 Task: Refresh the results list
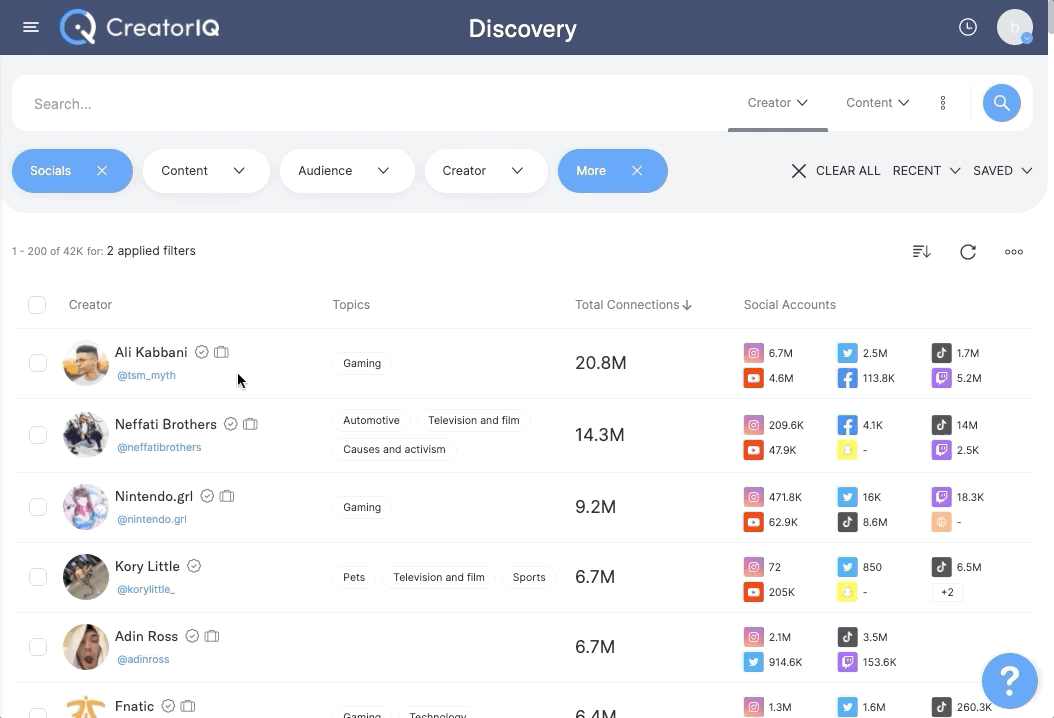(968, 251)
